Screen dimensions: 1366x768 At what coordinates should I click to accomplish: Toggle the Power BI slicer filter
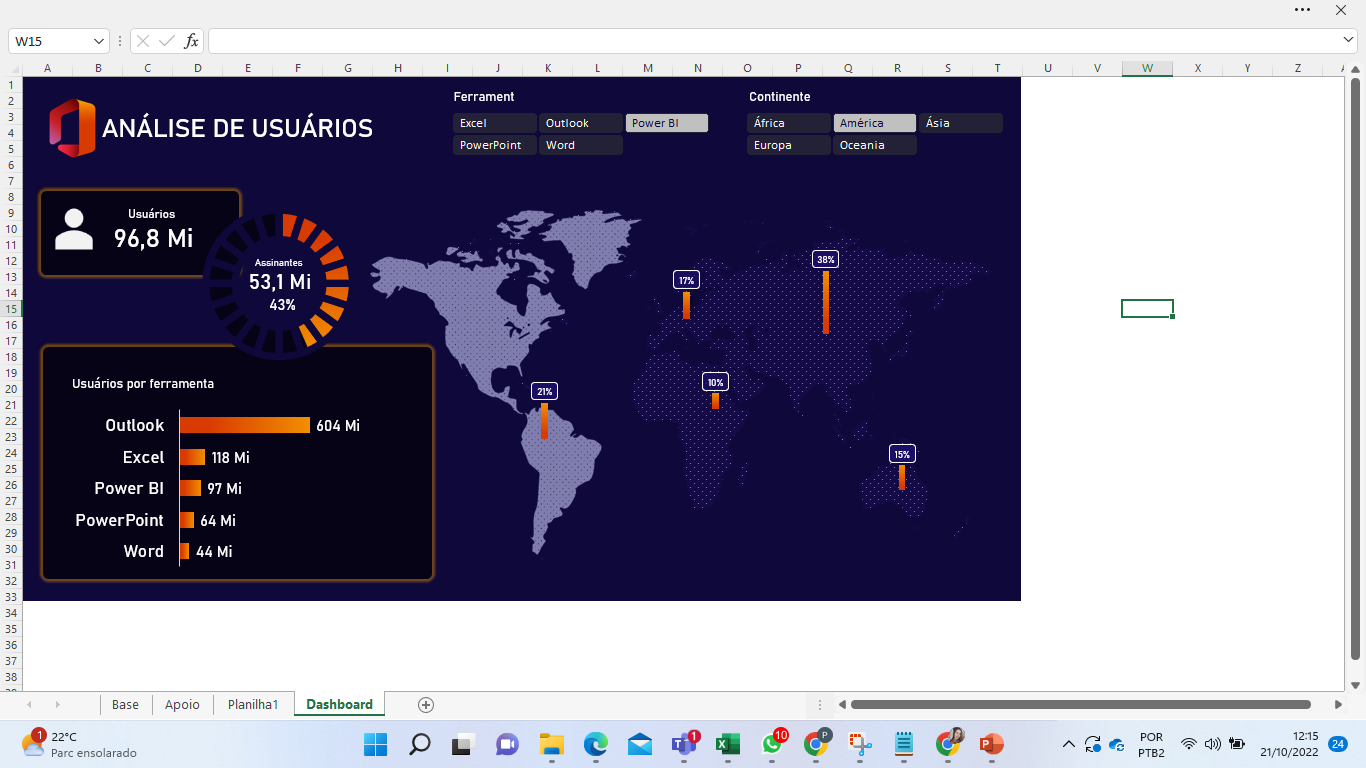tap(666, 123)
